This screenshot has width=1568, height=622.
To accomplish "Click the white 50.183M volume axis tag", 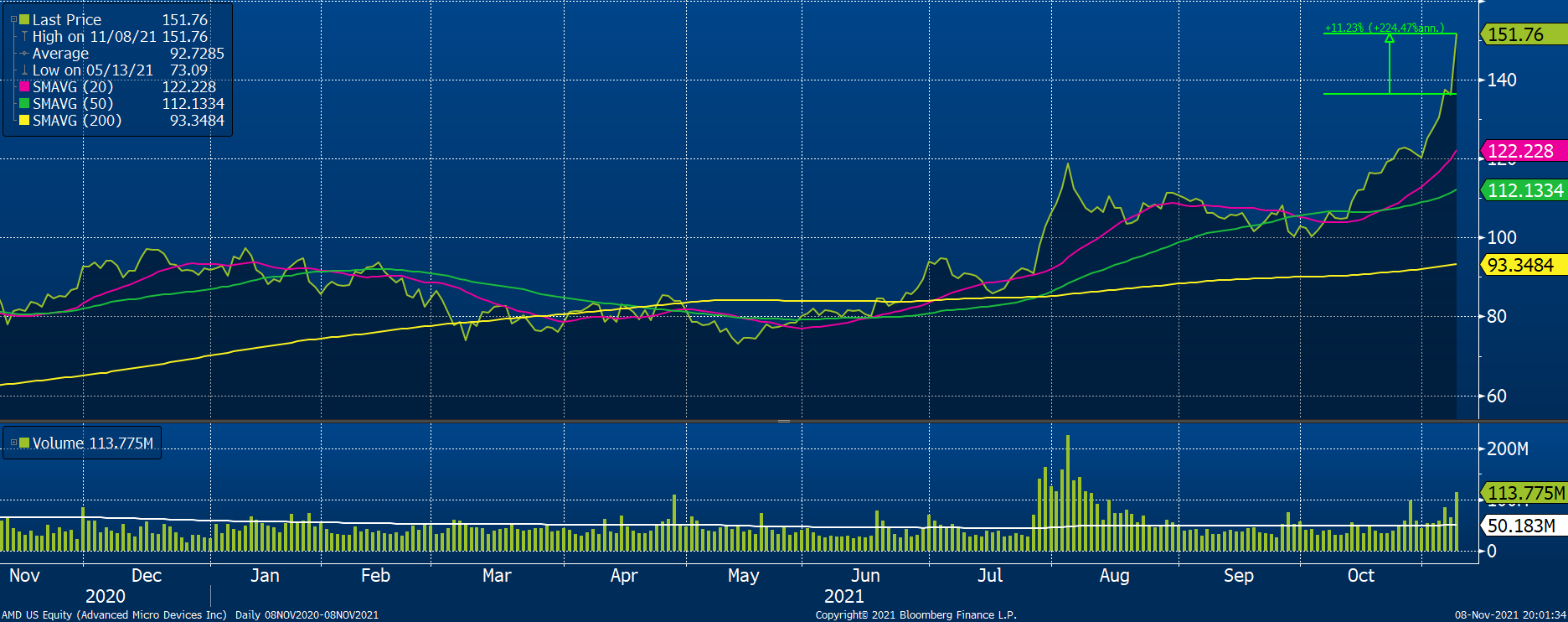I will tap(1524, 526).
